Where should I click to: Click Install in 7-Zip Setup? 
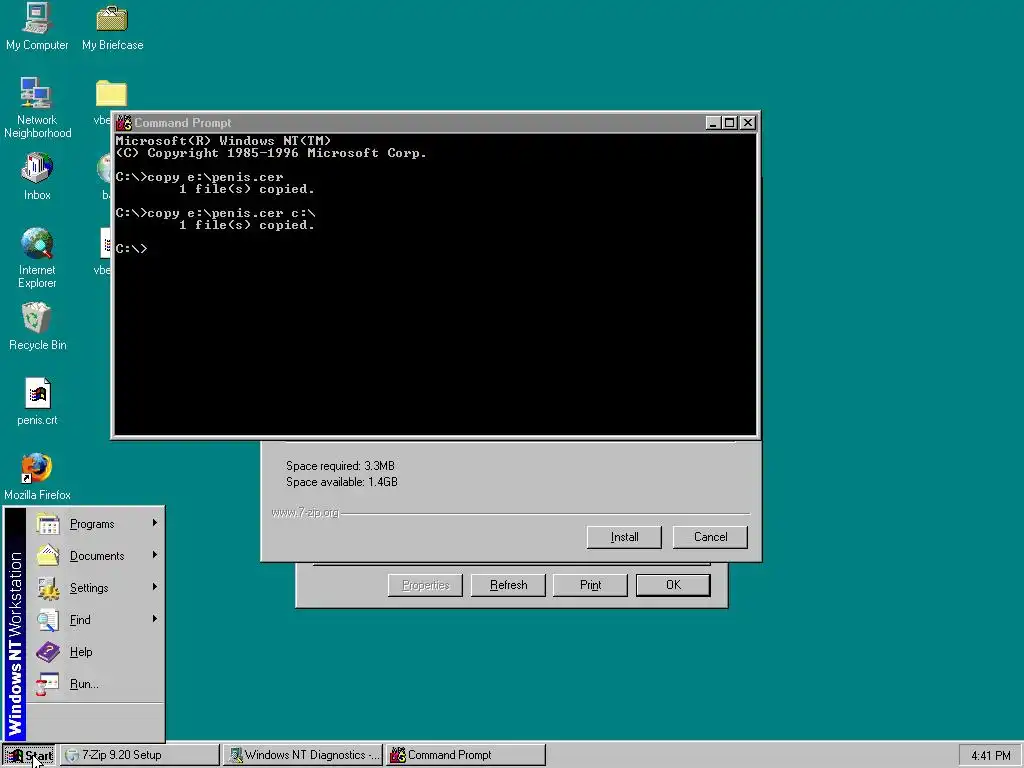pyautogui.click(x=624, y=537)
